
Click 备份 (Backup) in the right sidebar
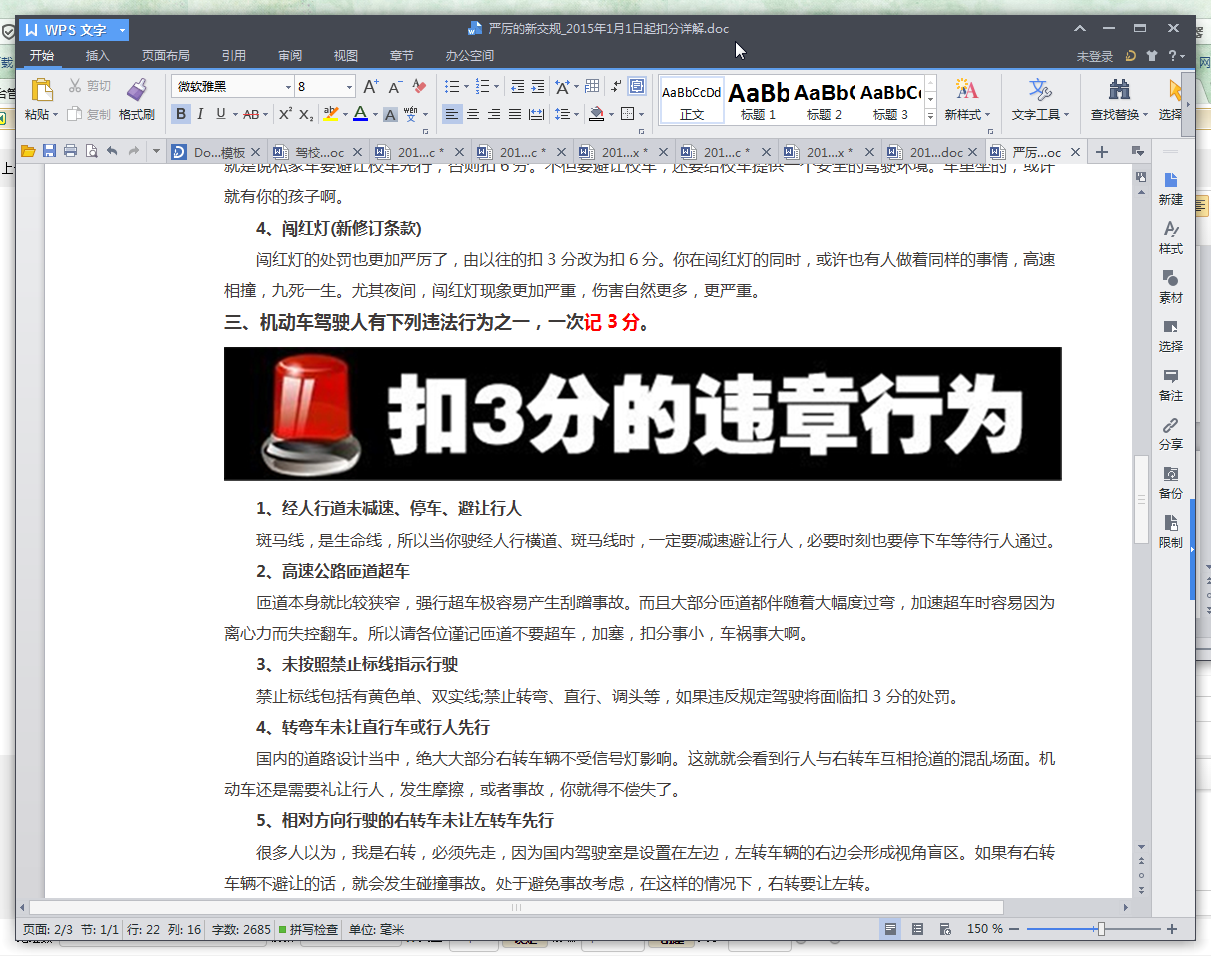pos(1170,482)
